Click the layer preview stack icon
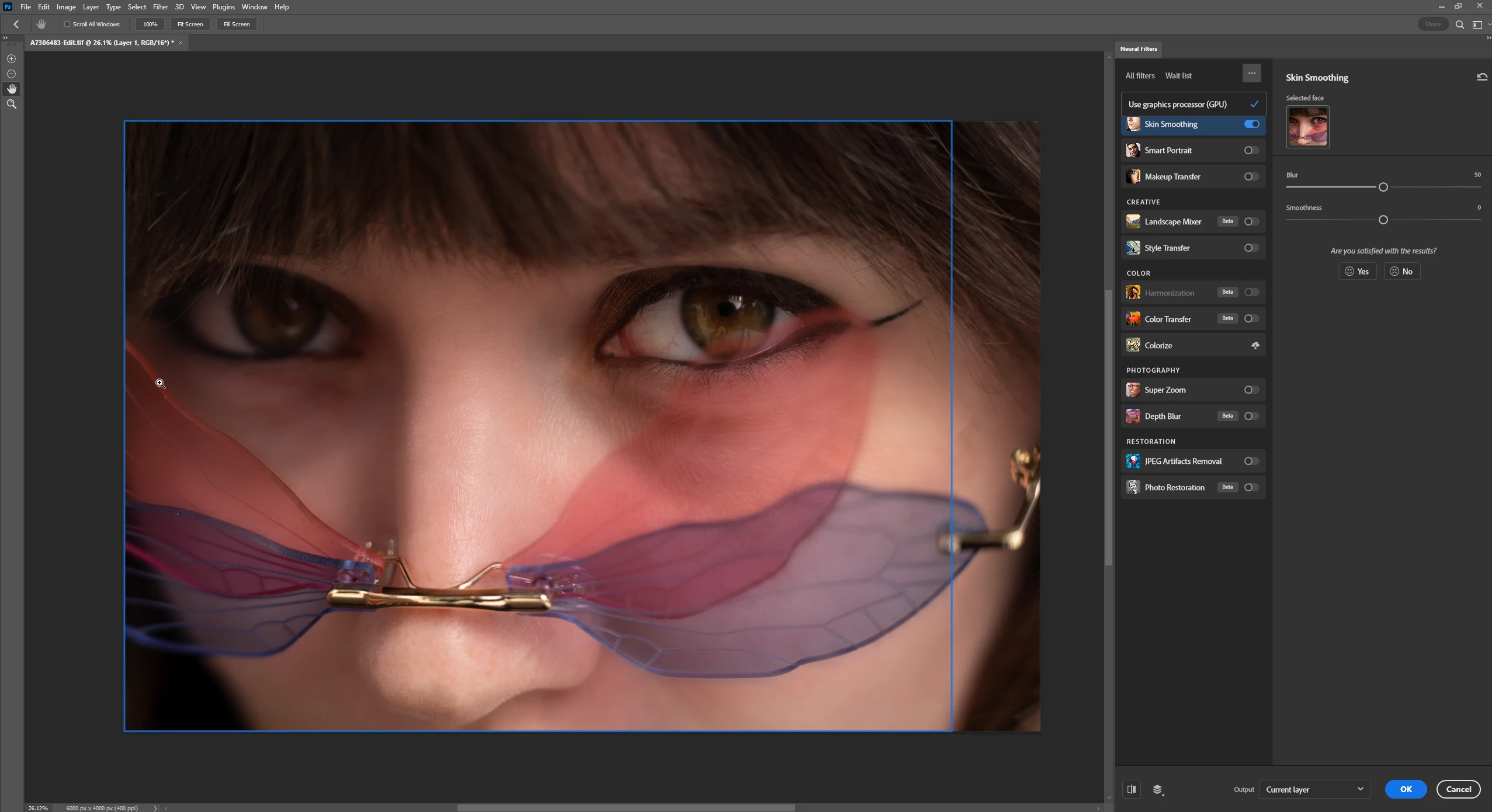The image size is (1492, 812). click(1158, 790)
